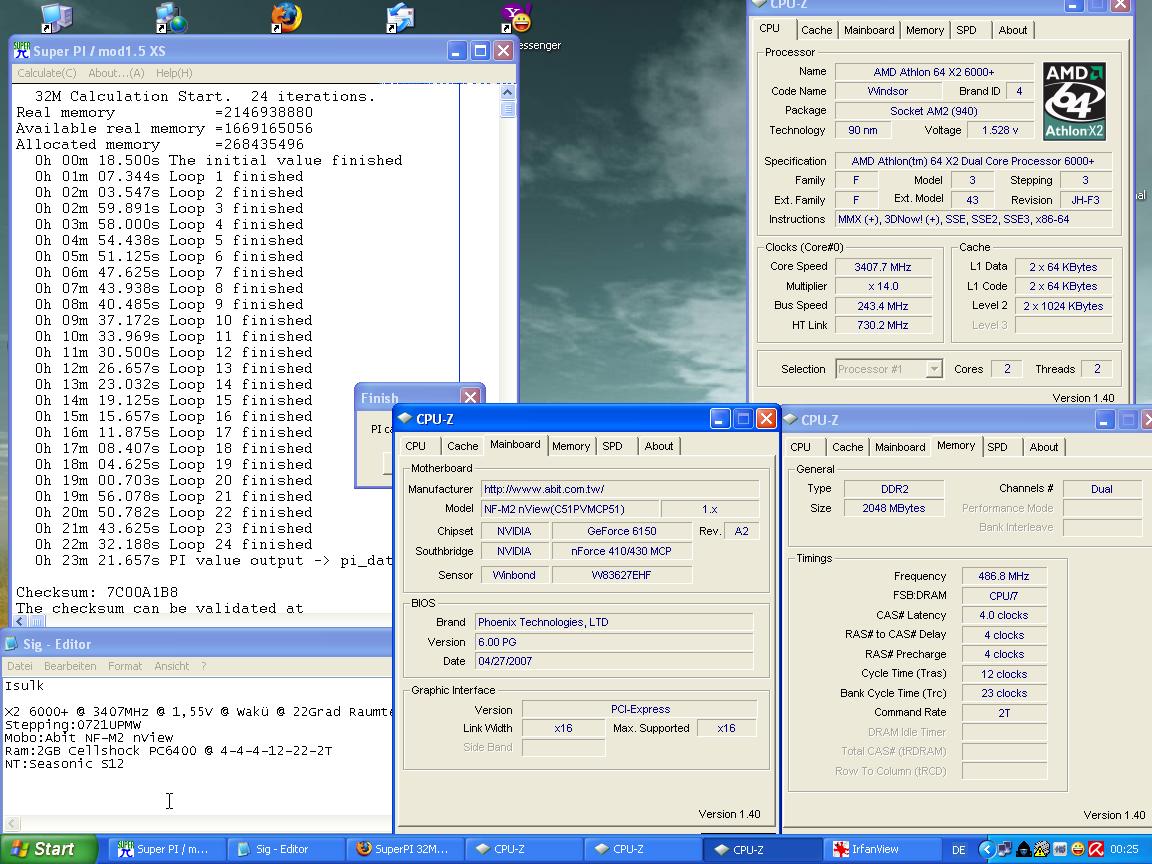Open the desktop shortcut with blue arrows icon

point(400,18)
